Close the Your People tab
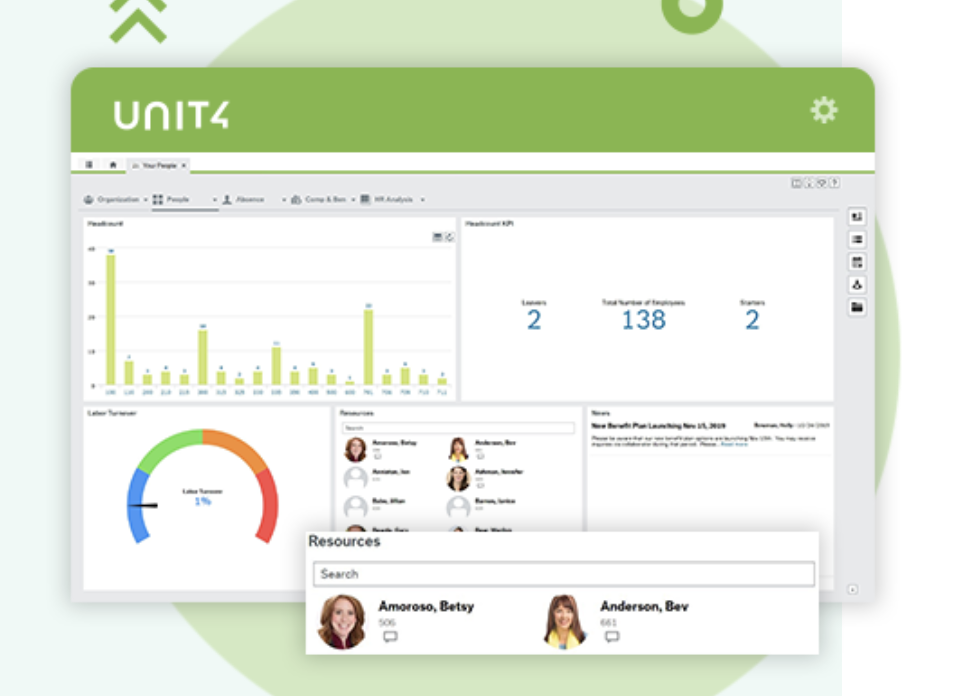Screen dimensions: 966x696 [184, 165]
